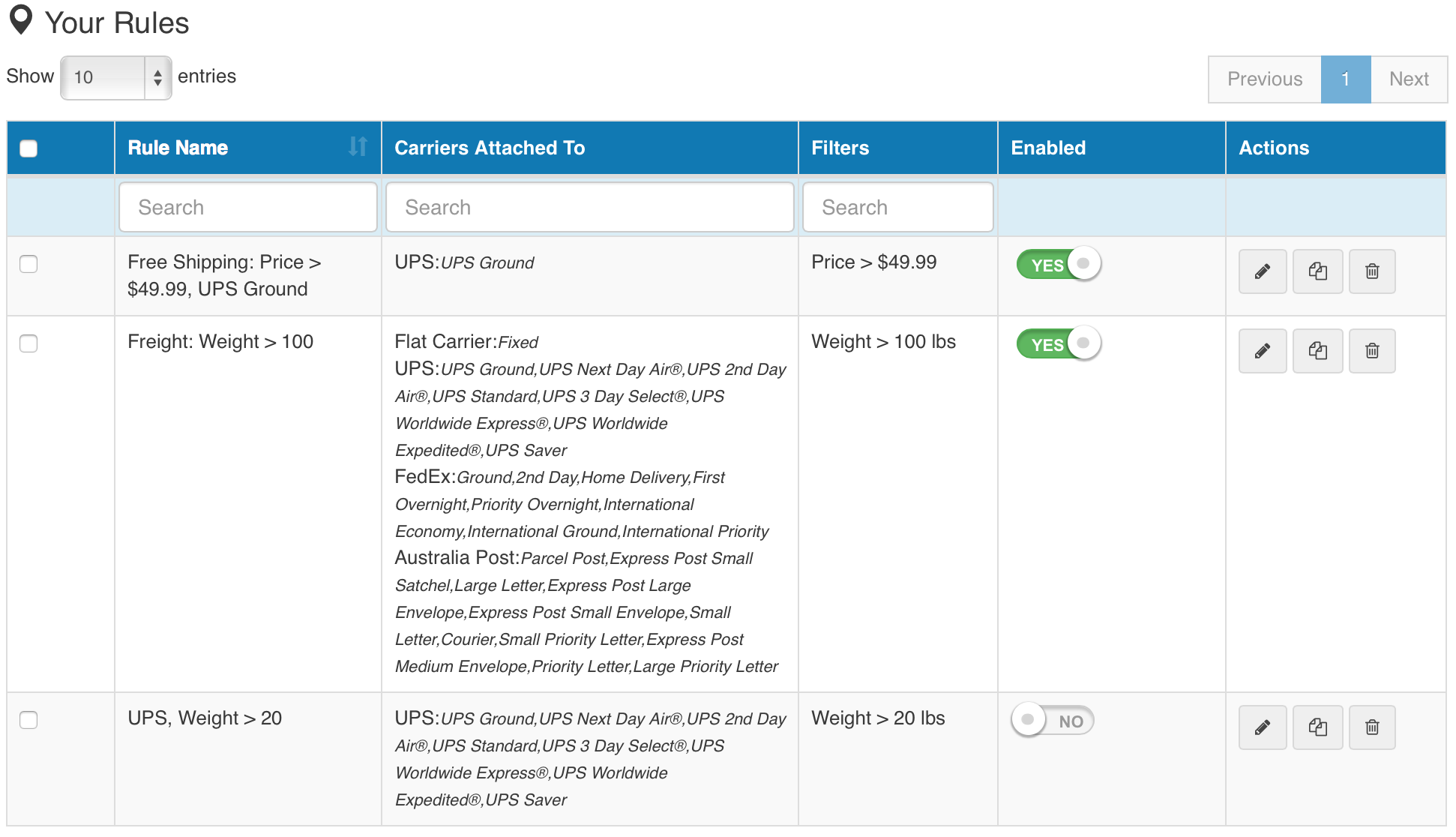Go to the Next page
Viewport: 1456px width, 837px height.
click(1408, 79)
